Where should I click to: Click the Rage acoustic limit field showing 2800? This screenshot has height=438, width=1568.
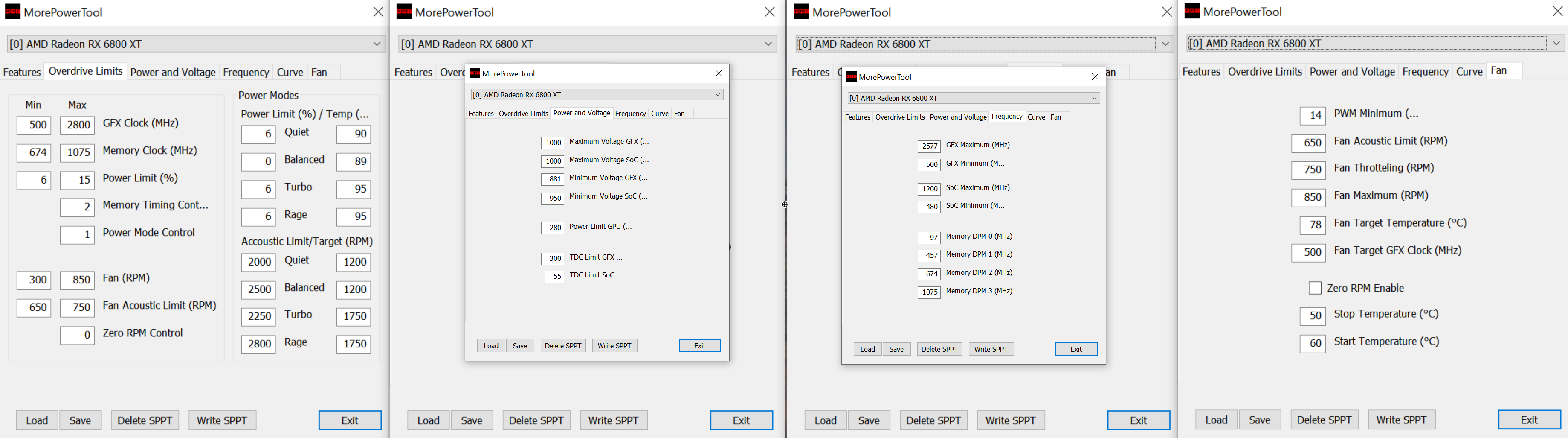258,344
